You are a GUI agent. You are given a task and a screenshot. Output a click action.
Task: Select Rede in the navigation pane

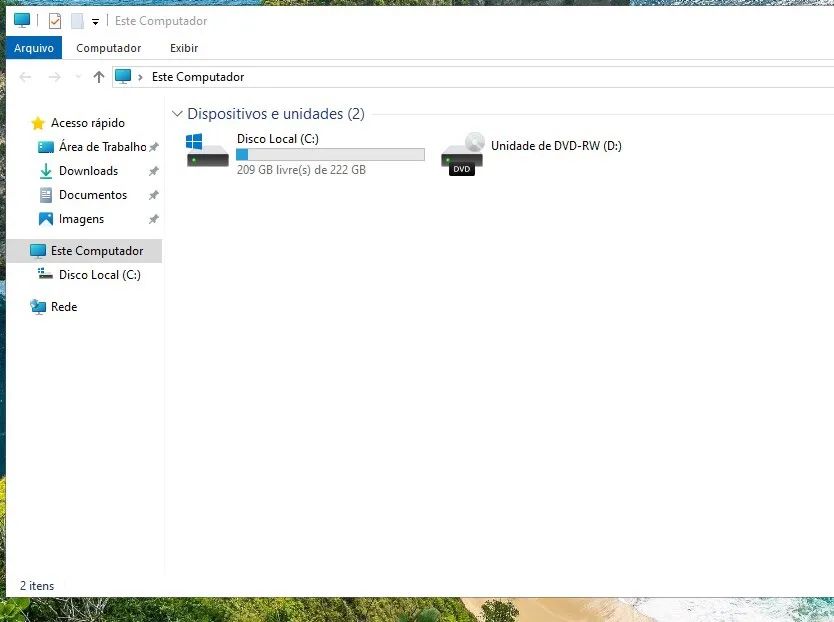point(64,307)
